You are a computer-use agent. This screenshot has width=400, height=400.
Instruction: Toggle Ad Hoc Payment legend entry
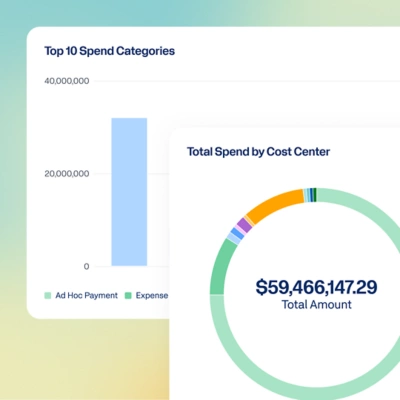(x=81, y=295)
